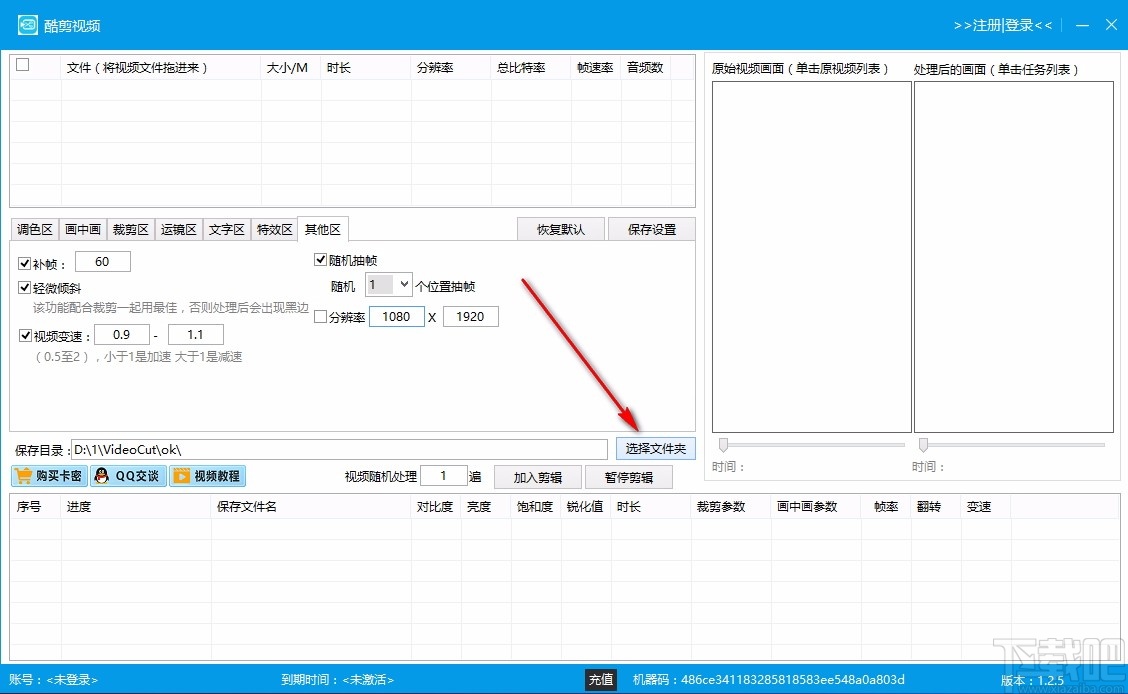Click the 总比特率 column header
The width and height of the screenshot is (1128, 694).
[x=531, y=68]
